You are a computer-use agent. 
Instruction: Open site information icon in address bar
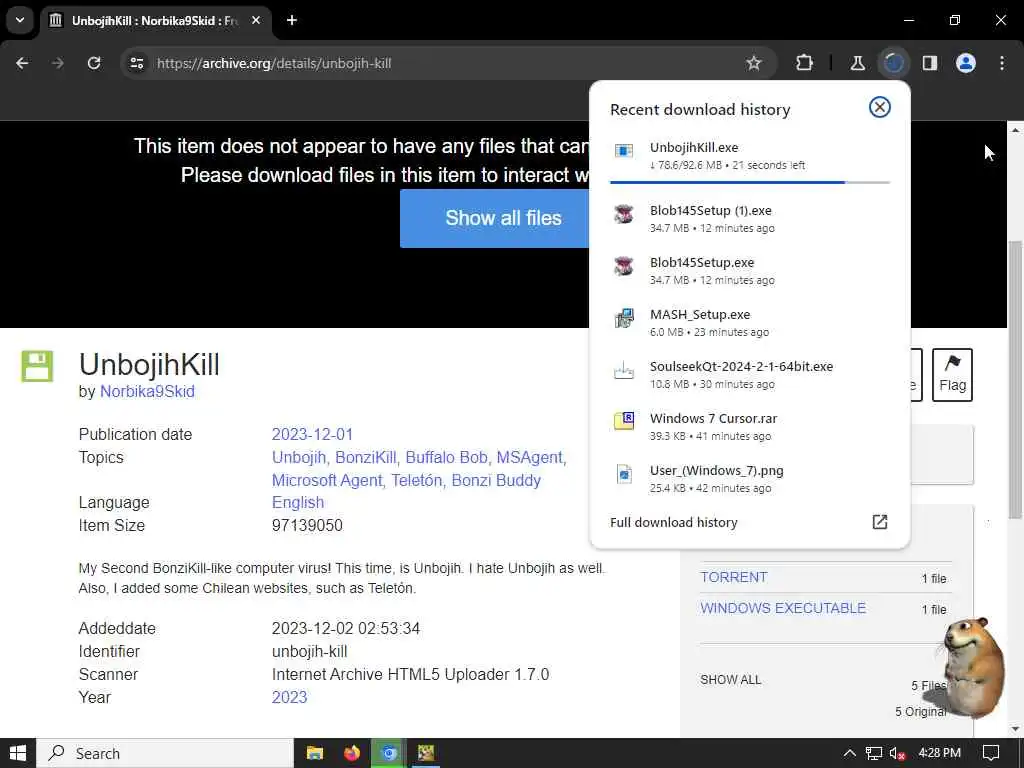136,63
